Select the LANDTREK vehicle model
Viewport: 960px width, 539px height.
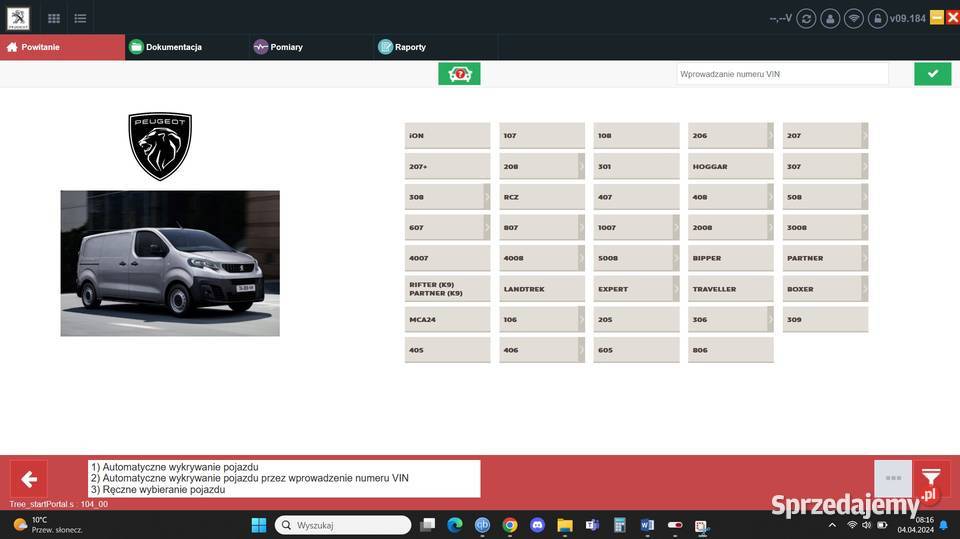point(542,289)
